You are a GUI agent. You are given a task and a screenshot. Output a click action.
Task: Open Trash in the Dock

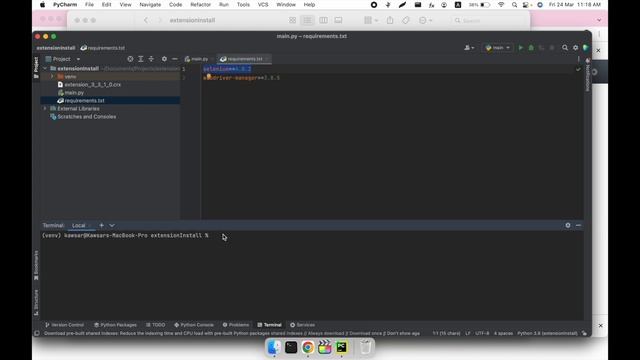[365, 347]
